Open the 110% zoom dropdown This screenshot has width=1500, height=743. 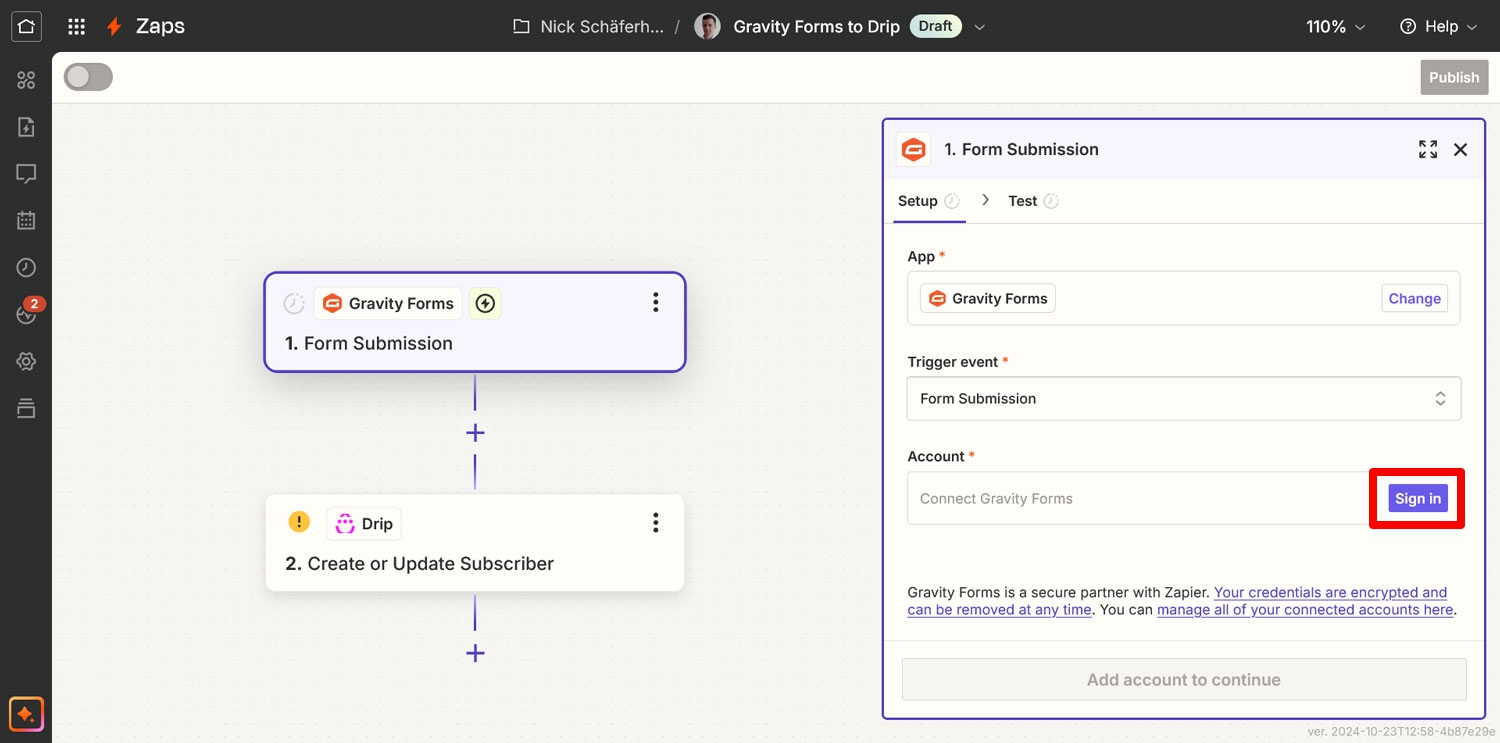coord(1335,27)
